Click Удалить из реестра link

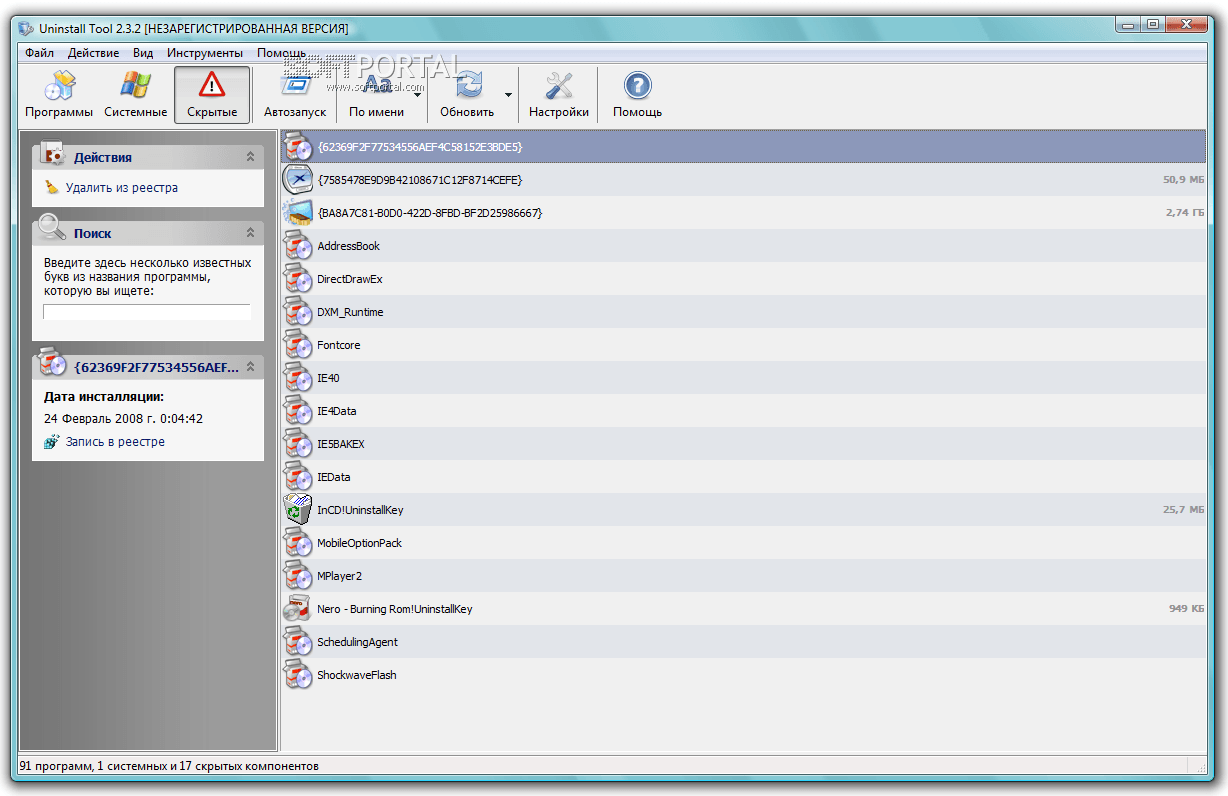pos(122,187)
